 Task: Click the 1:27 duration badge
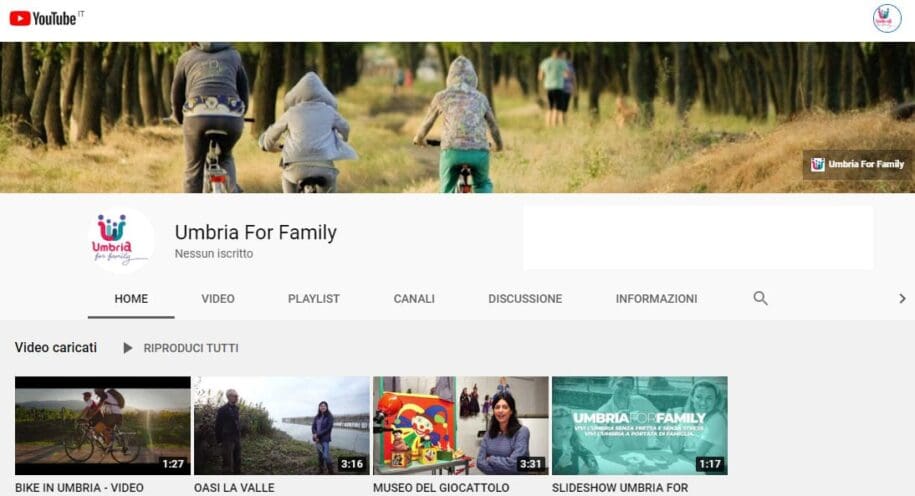click(173, 464)
